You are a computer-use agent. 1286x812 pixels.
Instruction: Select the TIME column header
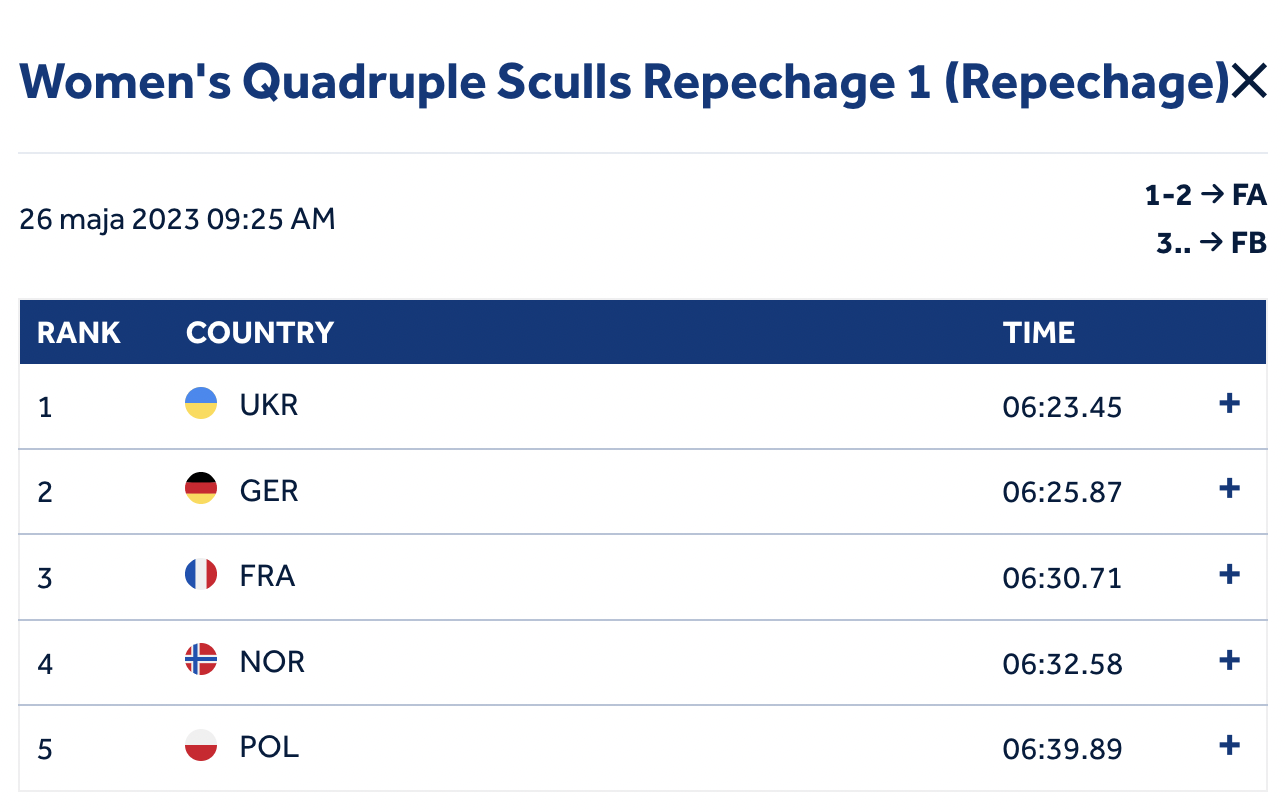[x=1039, y=332]
